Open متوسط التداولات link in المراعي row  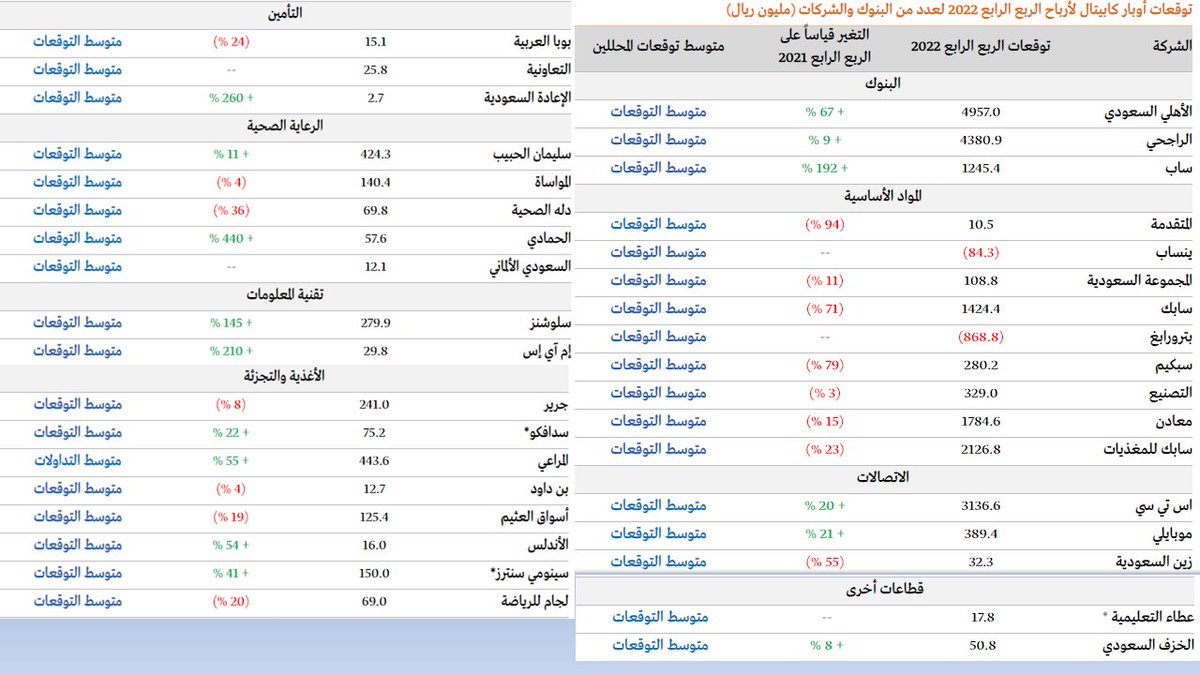[77, 461]
